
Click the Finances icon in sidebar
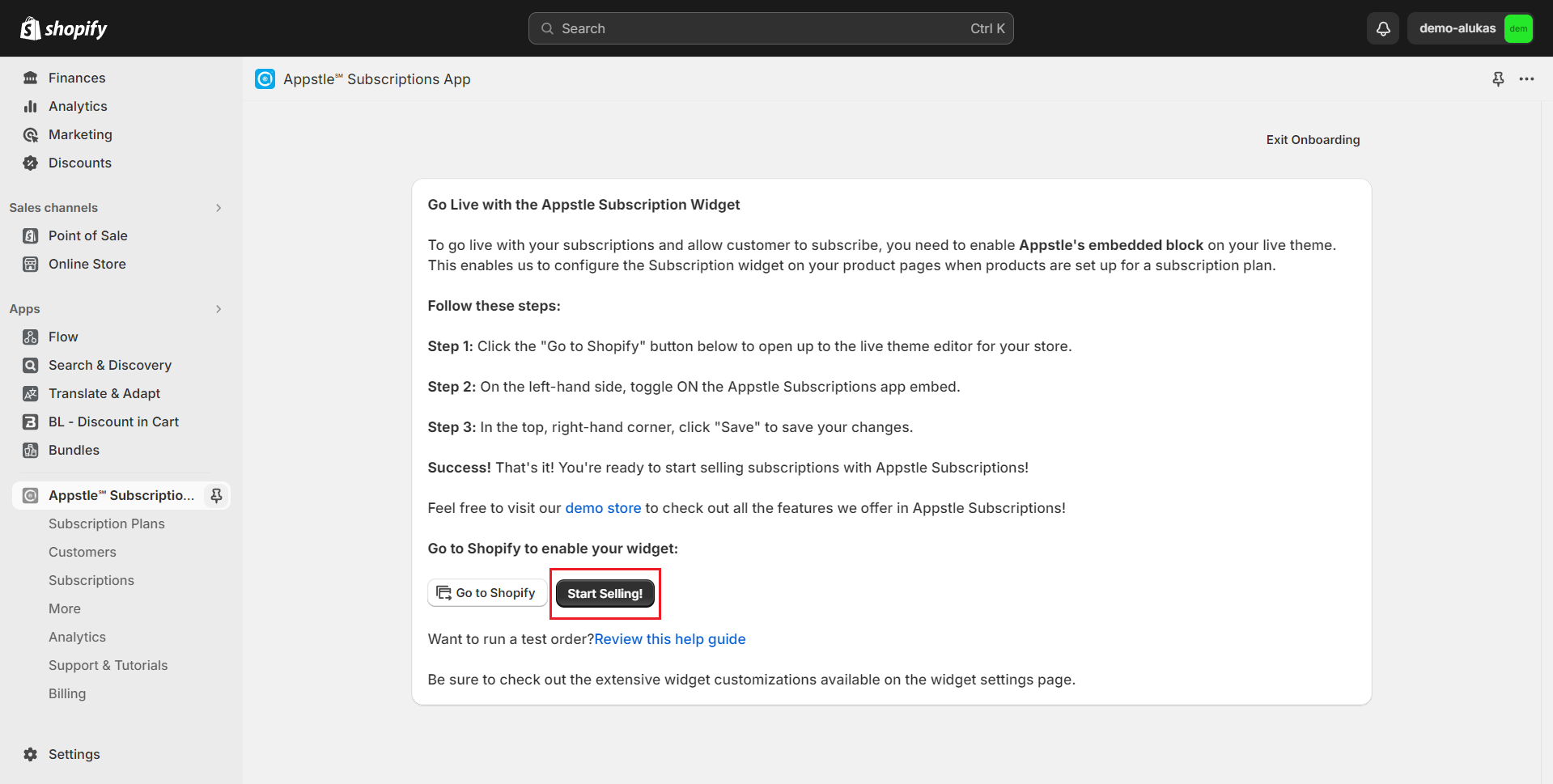31,78
